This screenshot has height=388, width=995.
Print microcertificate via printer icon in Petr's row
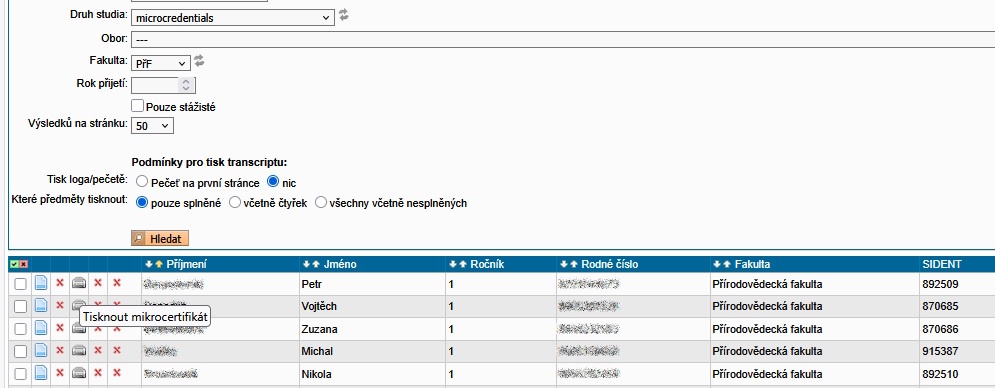click(x=79, y=283)
